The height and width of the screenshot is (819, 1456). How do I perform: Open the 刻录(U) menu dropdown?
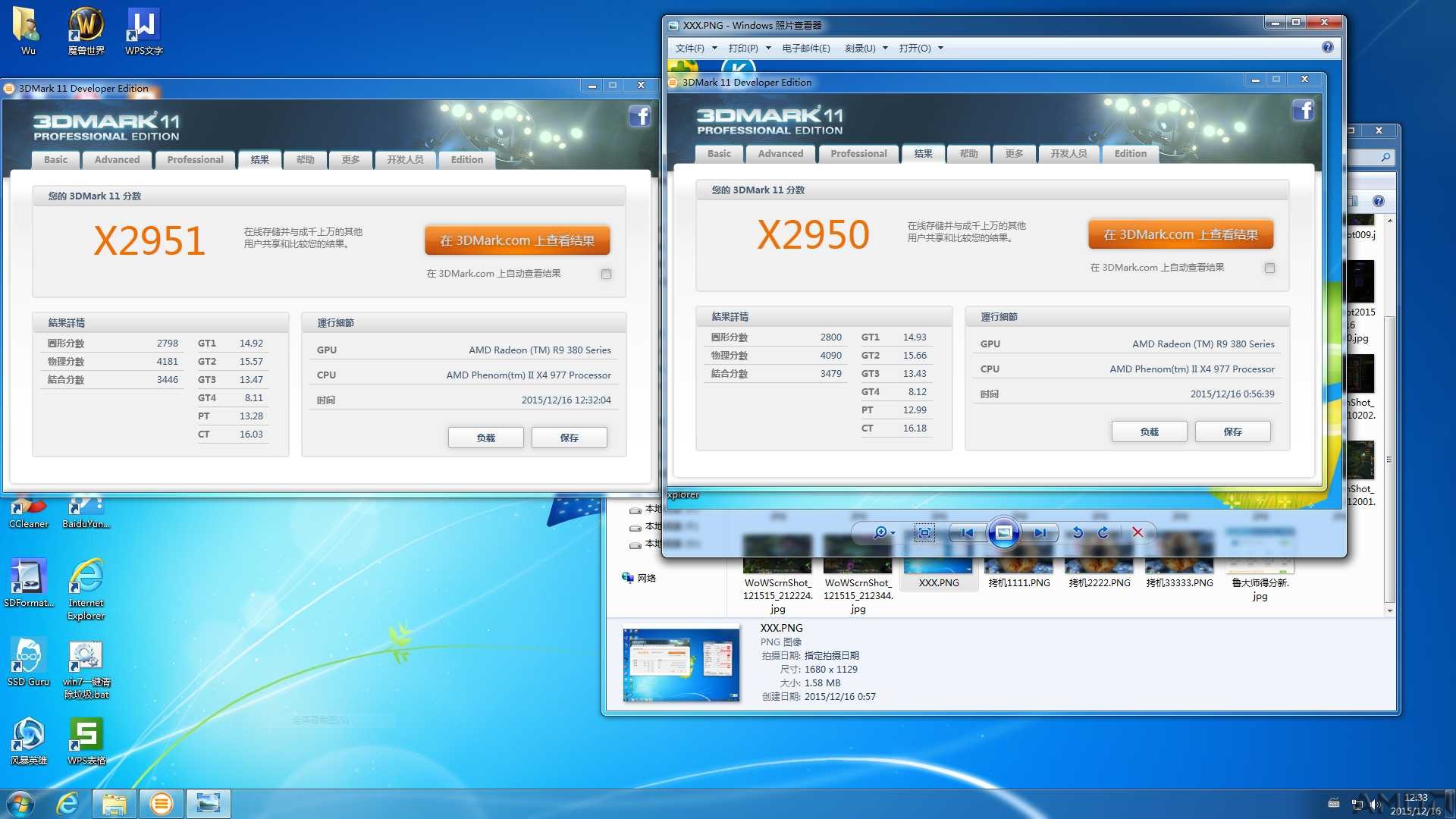point(866,49)
